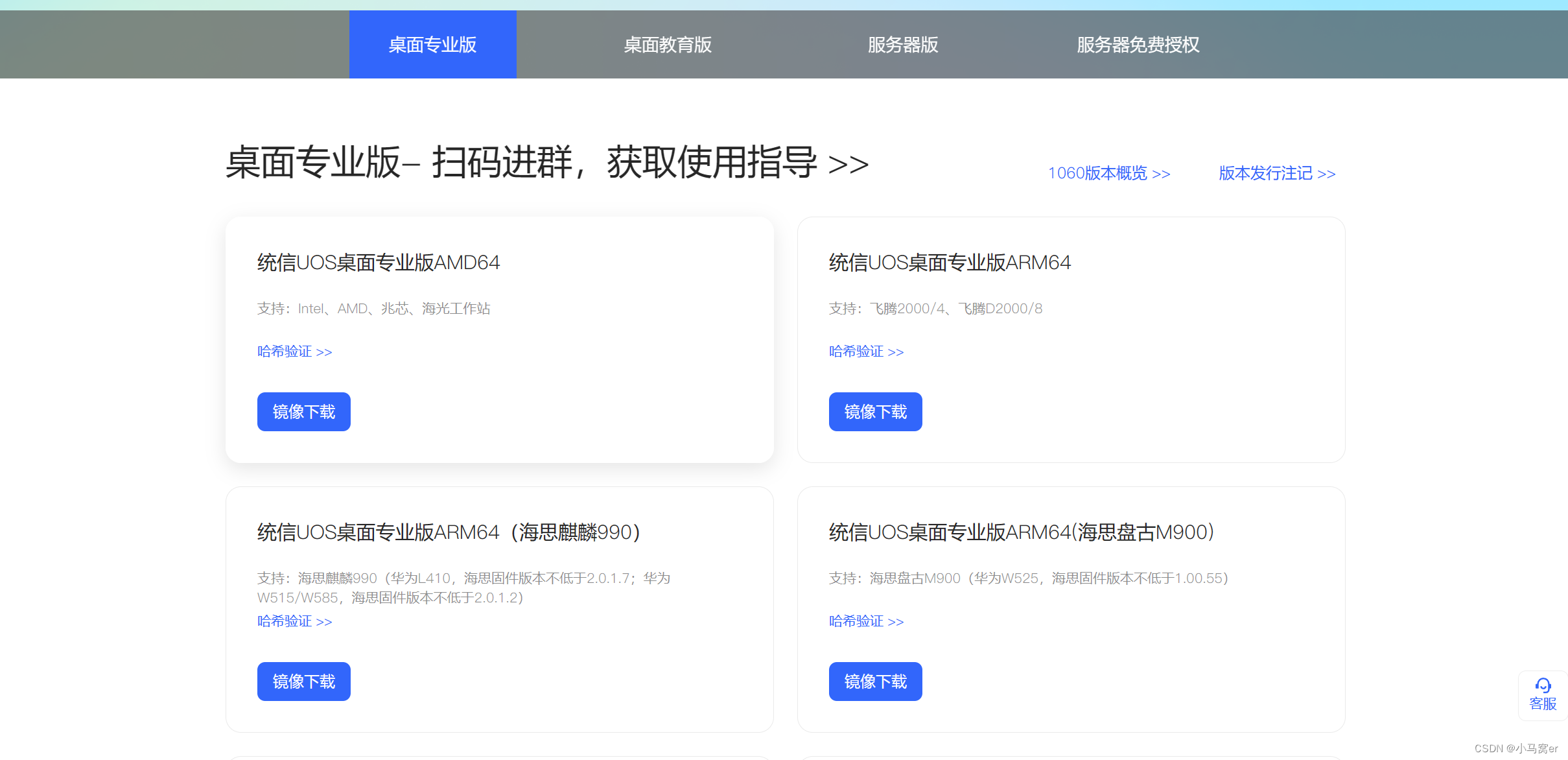The image size is (1568, 760).
Task: Switch to the 桌面专业版 tab
Action: 432,45
